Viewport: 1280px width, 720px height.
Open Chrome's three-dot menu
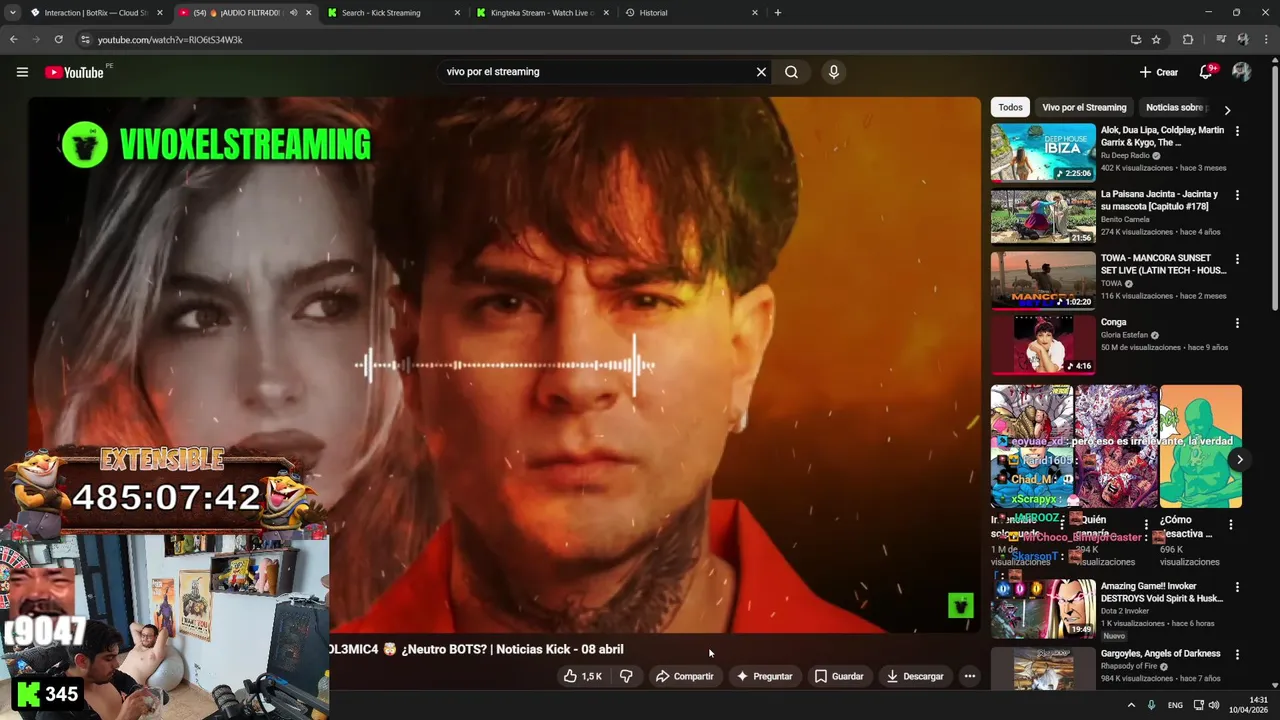point(1266,40)
